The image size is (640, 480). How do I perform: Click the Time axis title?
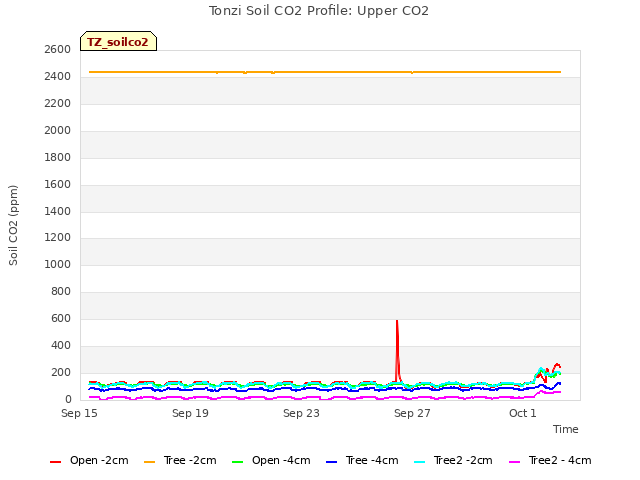pyautogui.click(x=566, y=429)
